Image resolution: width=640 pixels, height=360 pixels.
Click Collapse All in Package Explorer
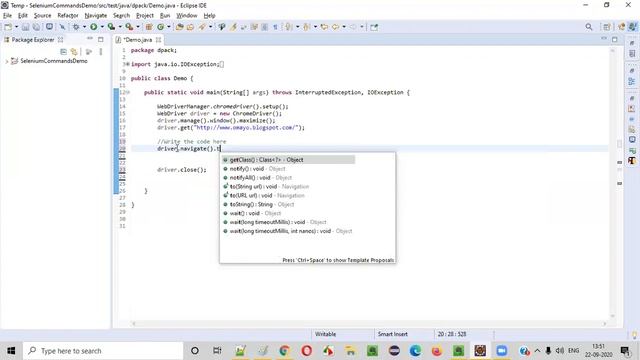63,52
